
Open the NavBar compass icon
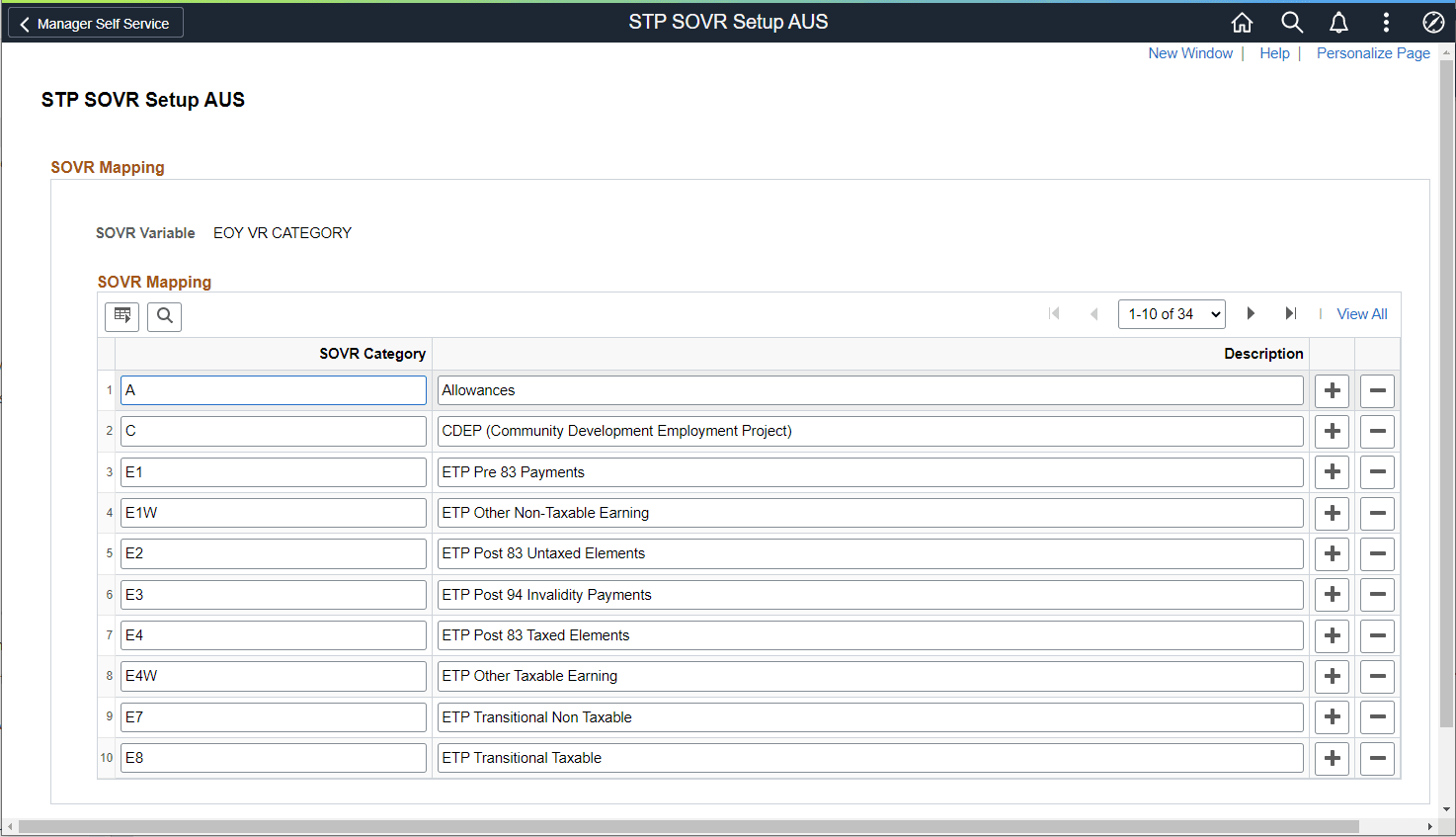[1433, 22]
